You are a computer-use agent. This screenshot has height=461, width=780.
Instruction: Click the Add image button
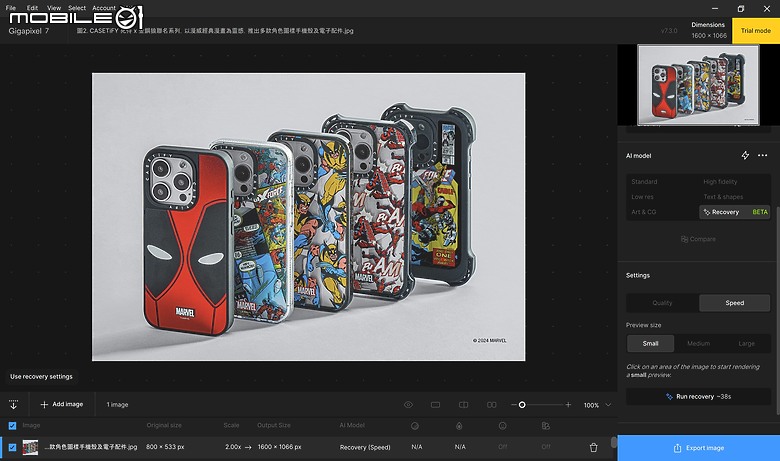point(62,404)
